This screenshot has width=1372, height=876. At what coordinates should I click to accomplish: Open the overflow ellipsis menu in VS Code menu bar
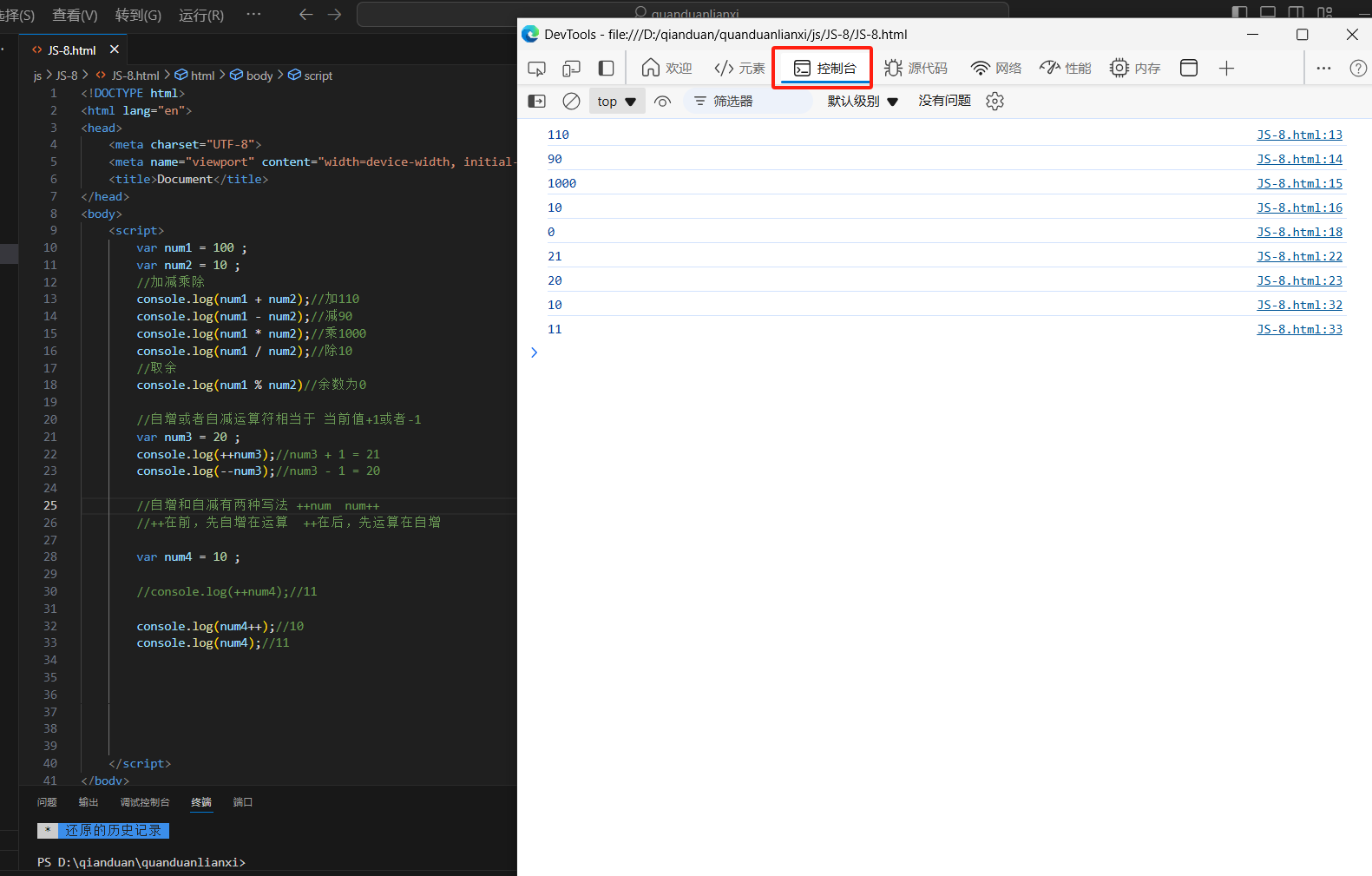[253, 14]
